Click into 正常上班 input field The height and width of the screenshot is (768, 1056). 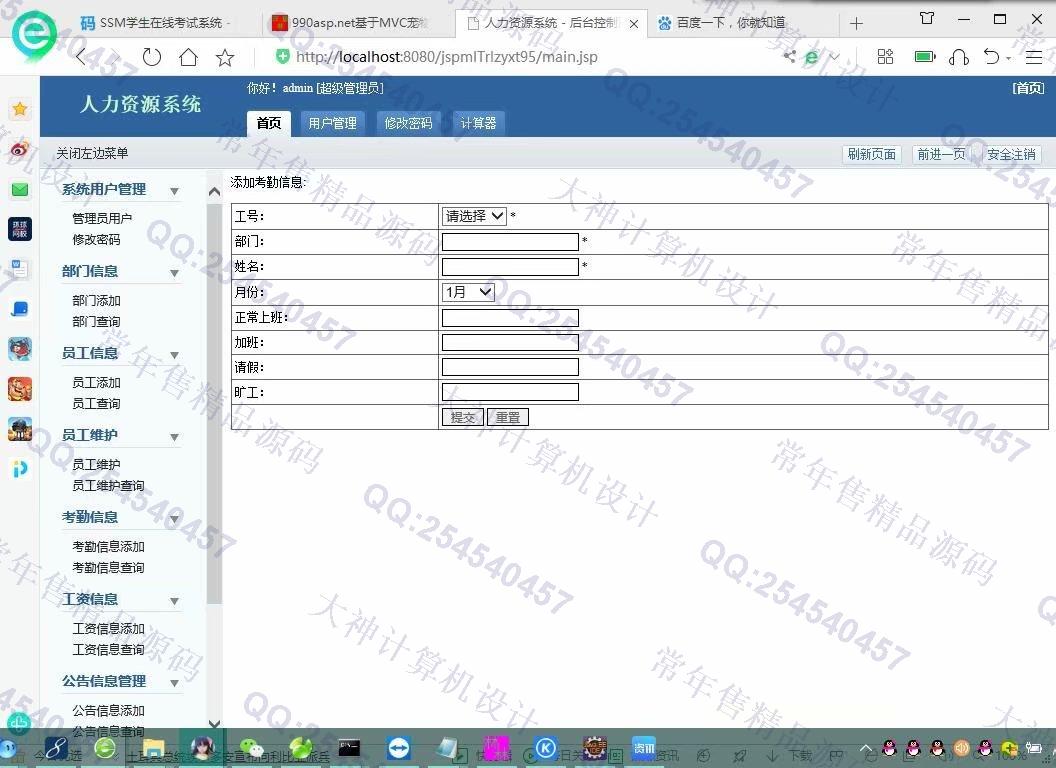coord(510,317)
